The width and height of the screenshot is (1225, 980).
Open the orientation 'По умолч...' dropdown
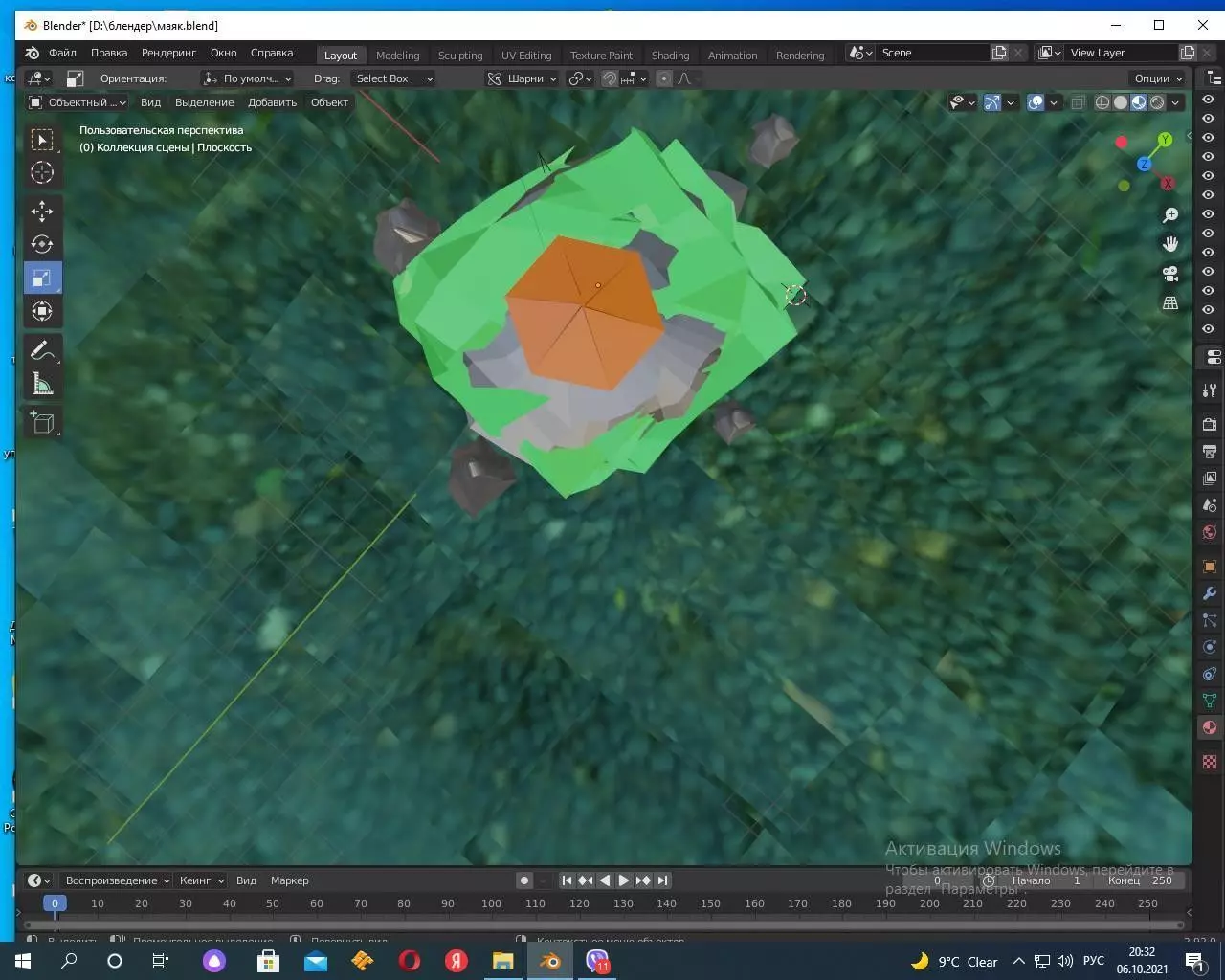247,78
